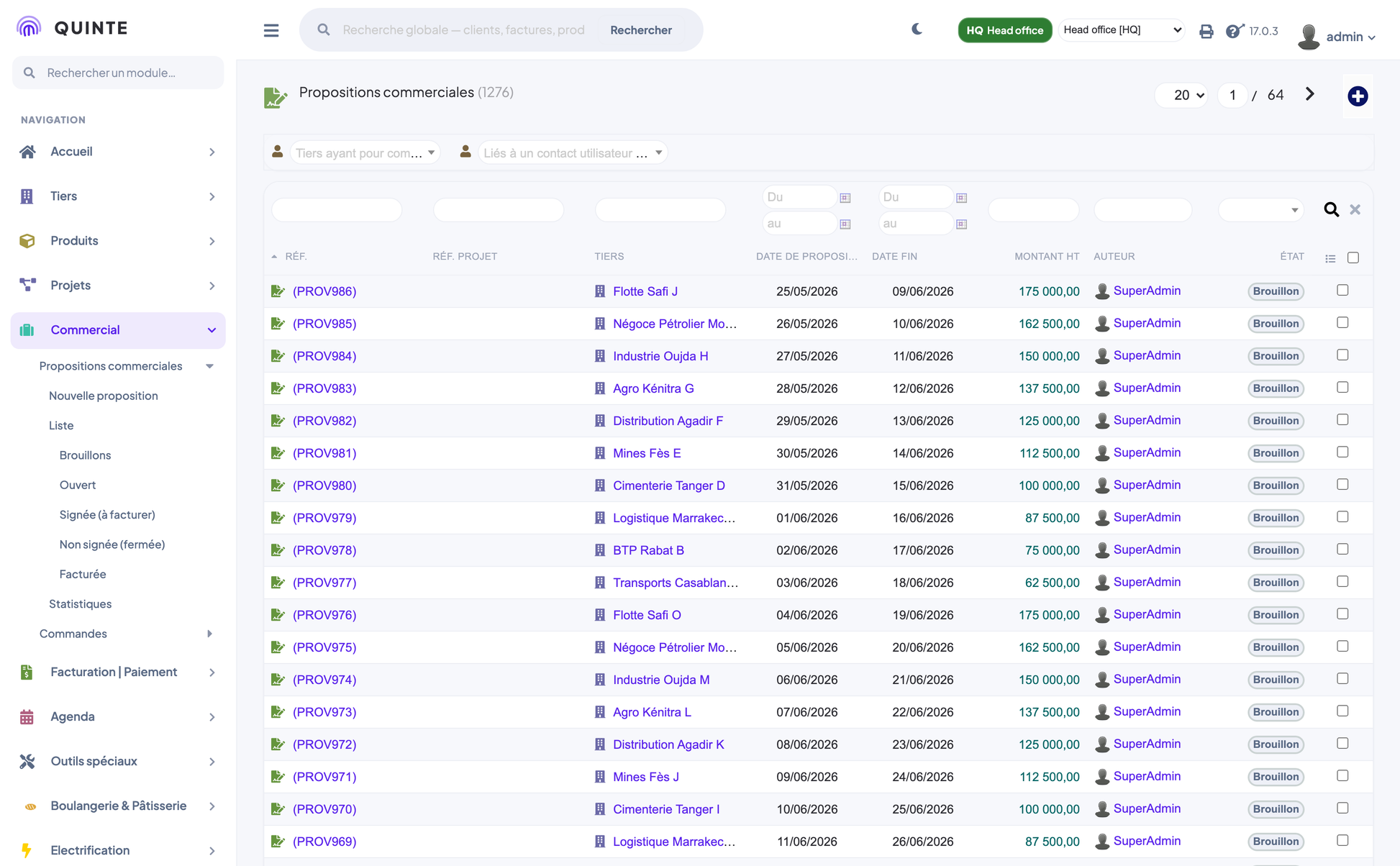Check the box for PROV986 row

tap(1342, 290)
